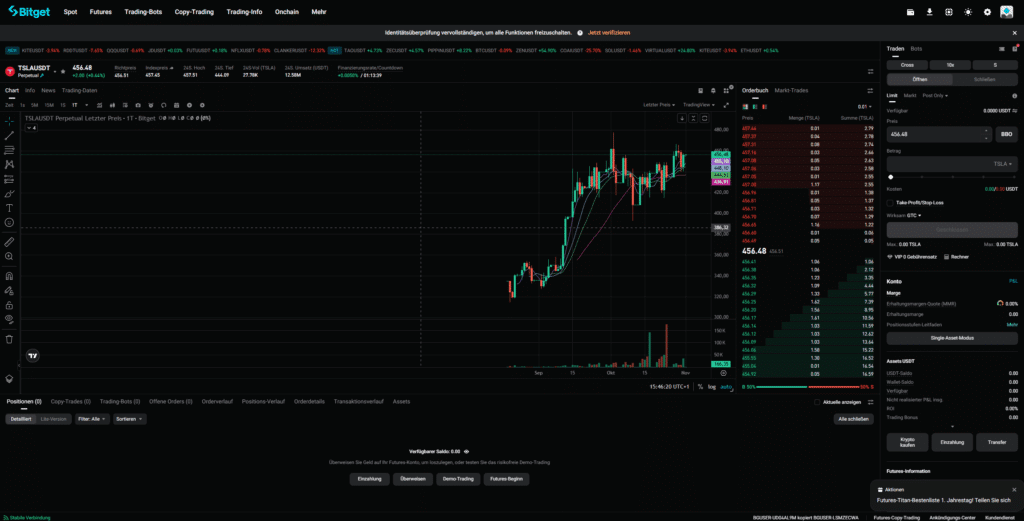Open the Copy-Trading menu
Screen dimensions: 1024x521
[194, 12]
